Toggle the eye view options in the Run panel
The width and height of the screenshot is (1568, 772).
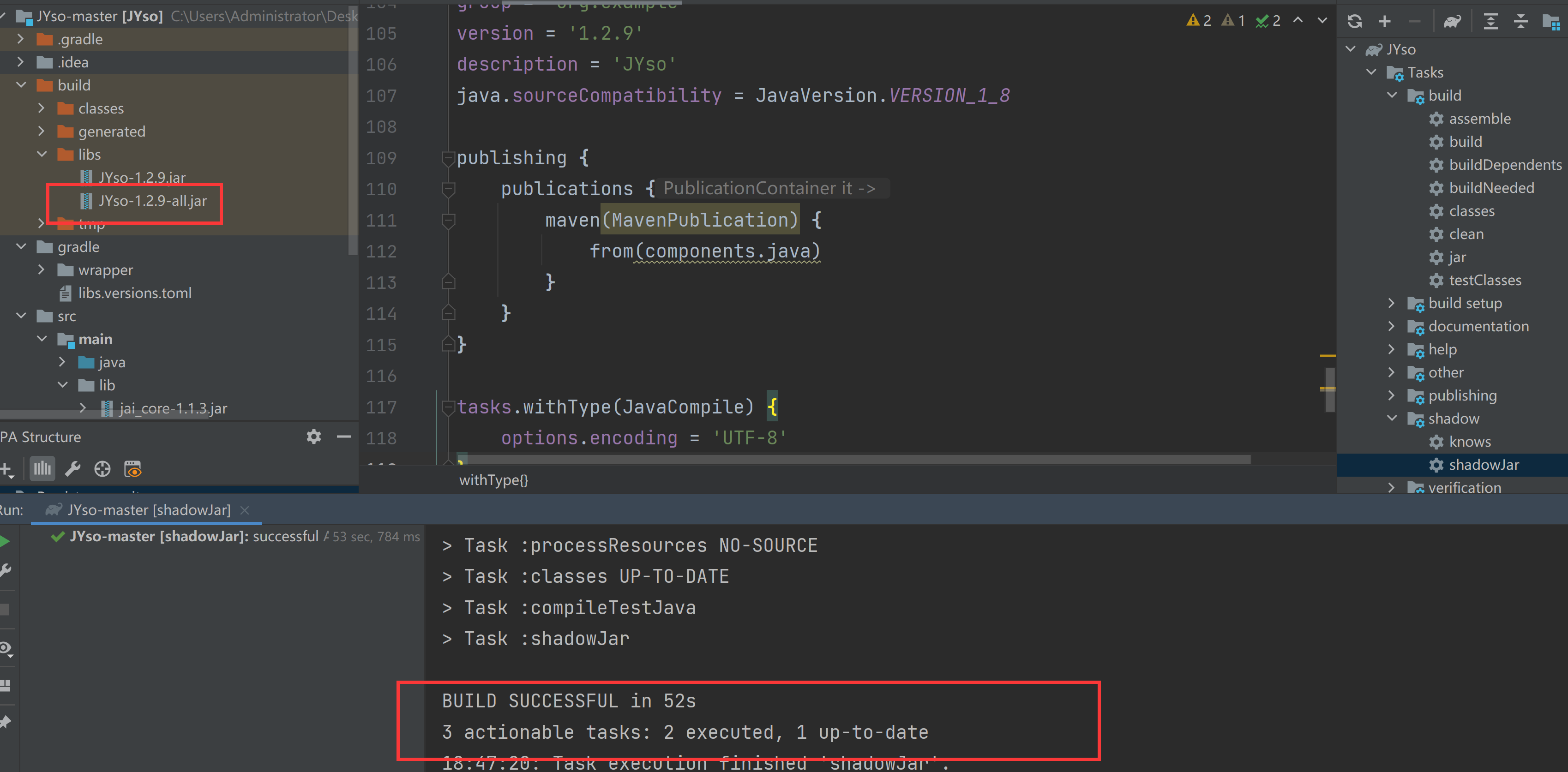coord(6,648)
